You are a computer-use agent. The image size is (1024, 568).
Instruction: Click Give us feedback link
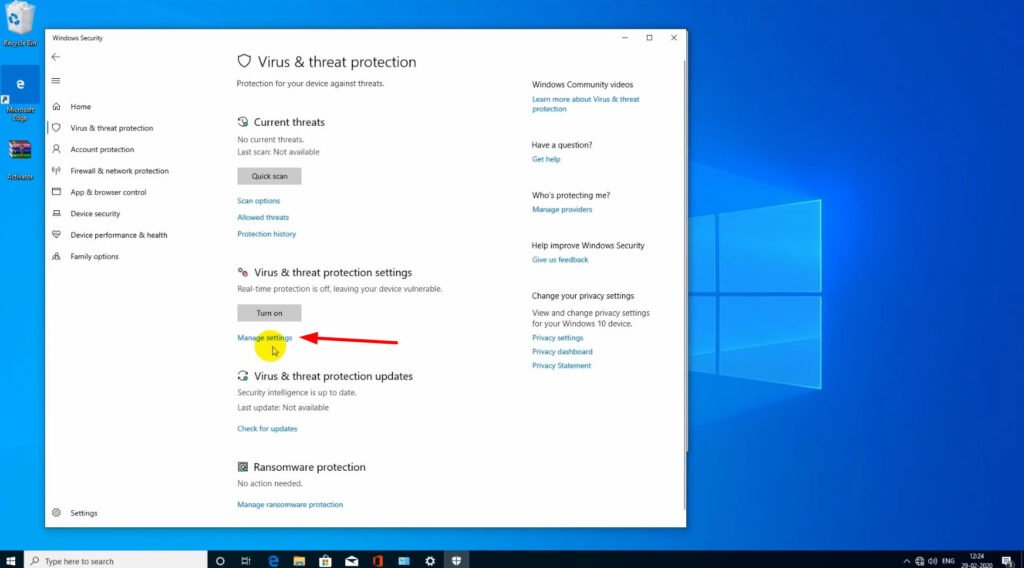pyautogui.click(x=560, y=260)
